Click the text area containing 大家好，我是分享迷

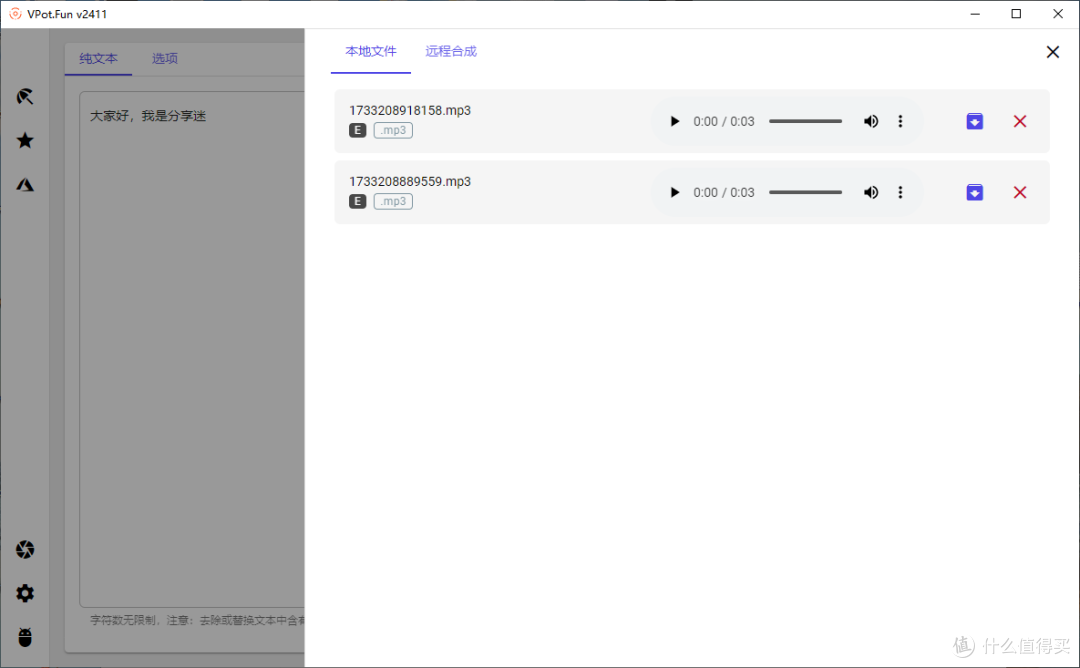pos(192,349)
